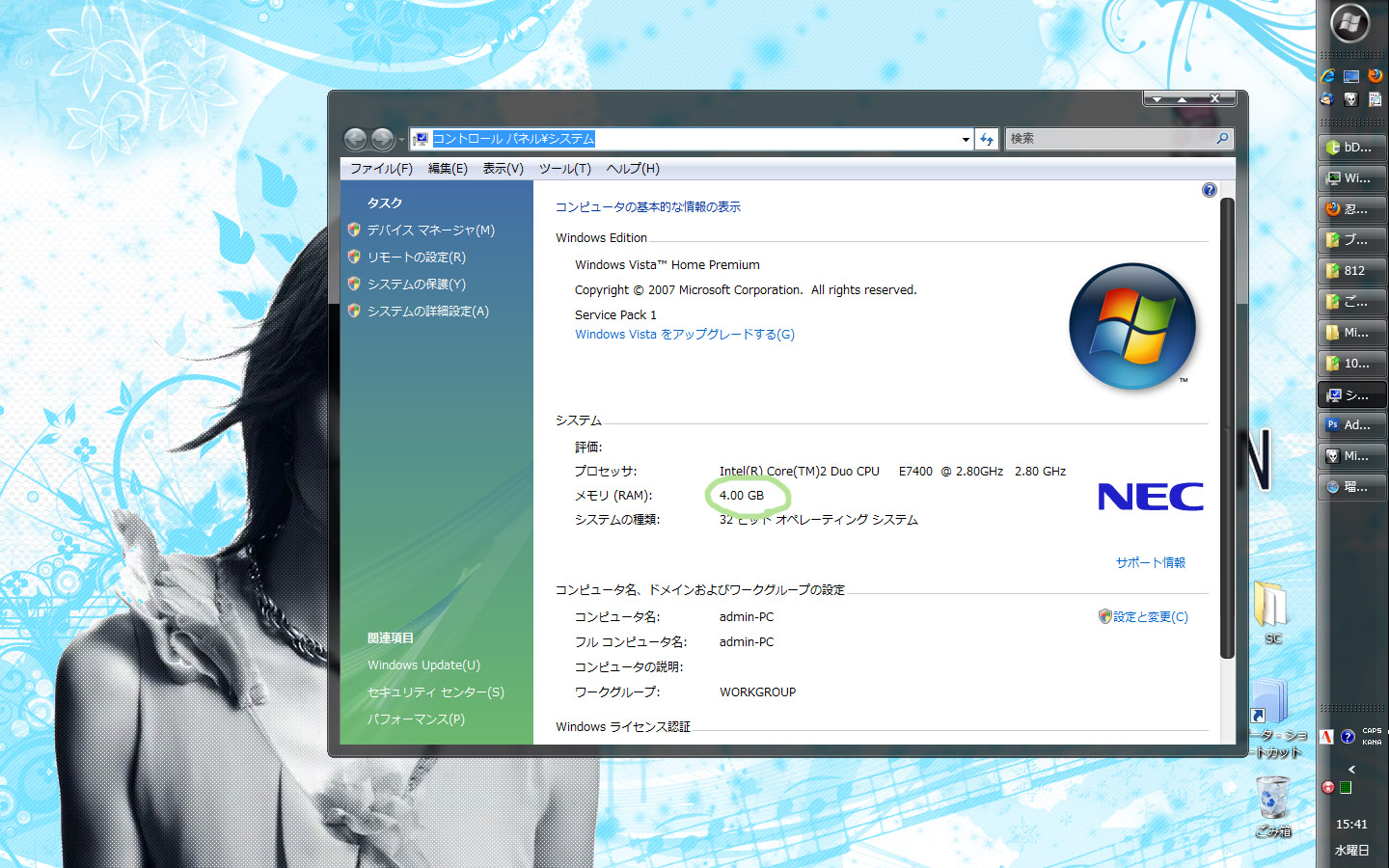Launch Internet Explorer from quick launch
This screenshot has height=868, width=1389.
pyautogui.click(x=1328, y=76)
